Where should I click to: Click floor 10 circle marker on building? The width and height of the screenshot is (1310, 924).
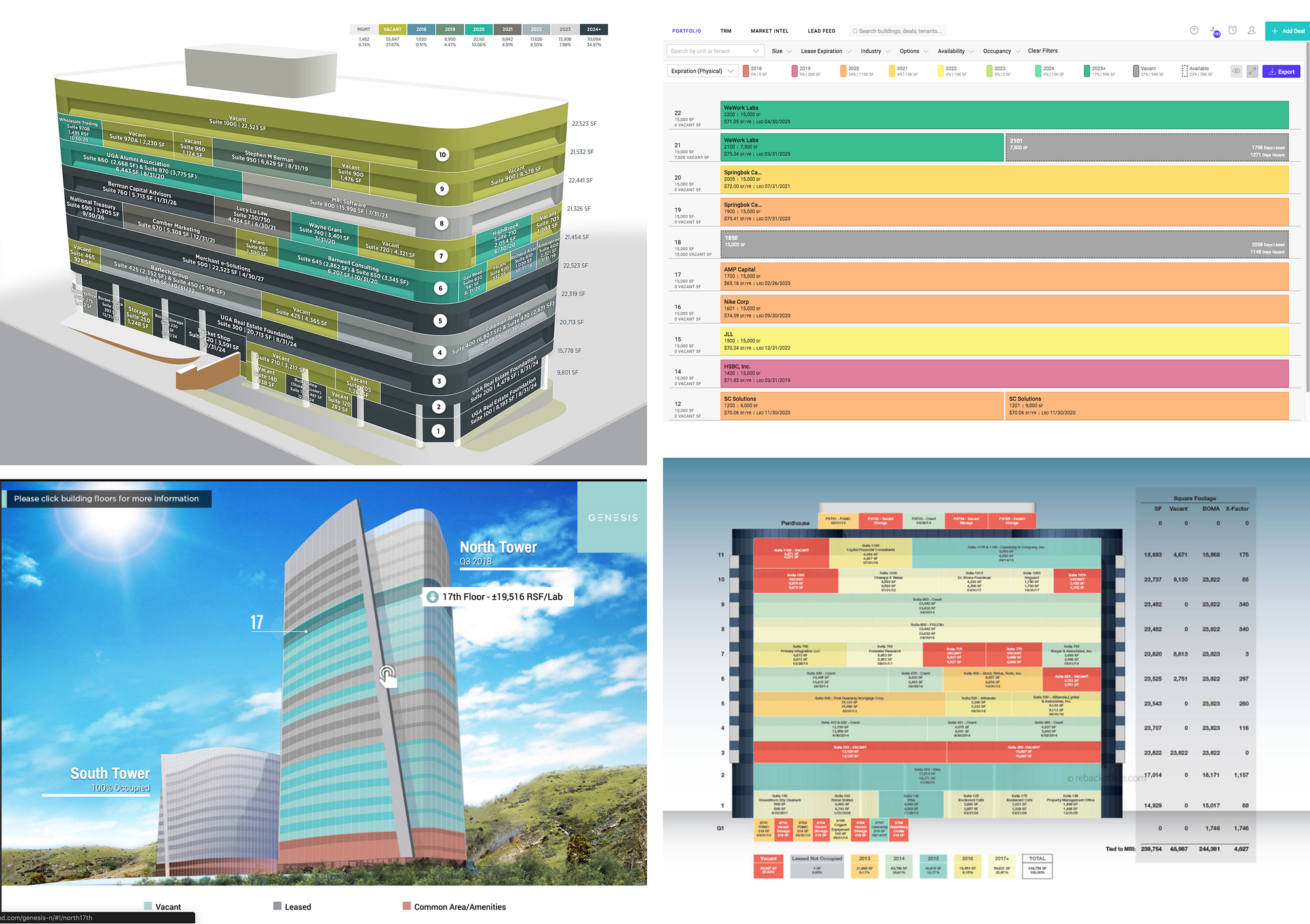442,155
